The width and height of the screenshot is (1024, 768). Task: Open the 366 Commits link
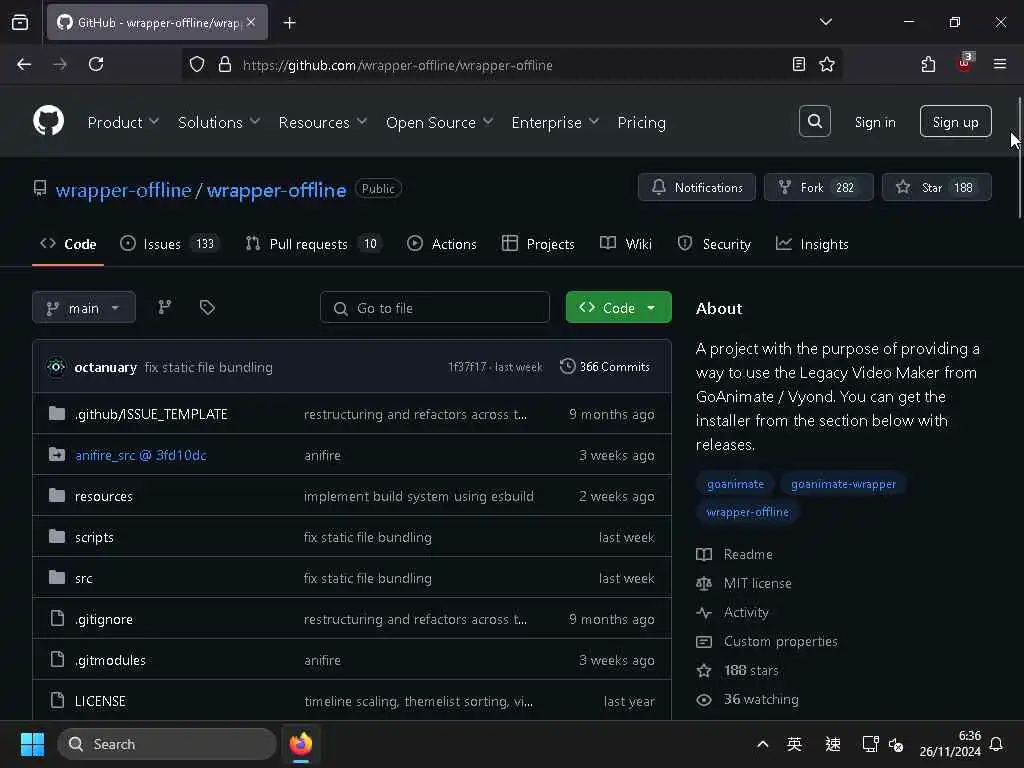(x=605, y=367)
